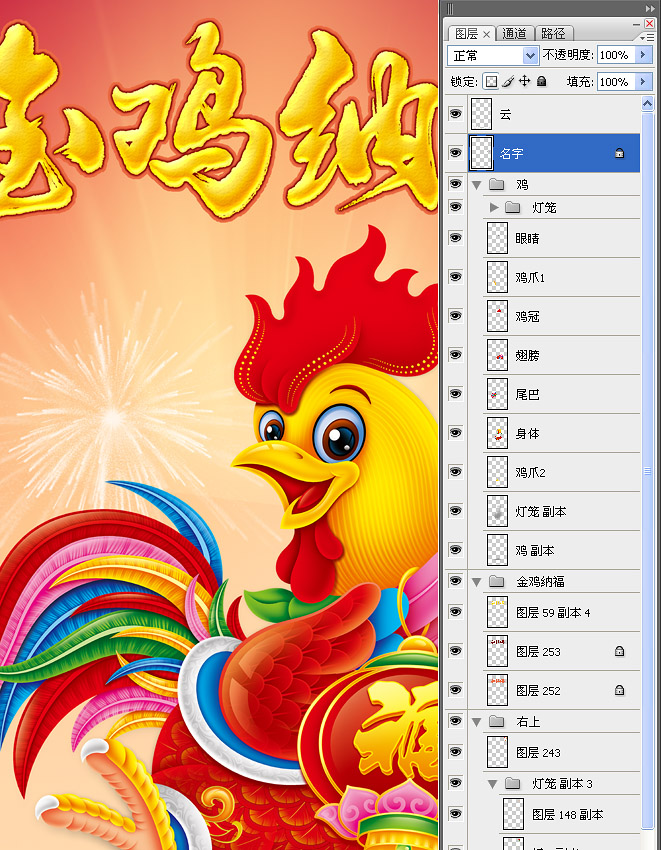
Task: Select the 灯笼 副本 3 folder icon
Action: point(512,783)
